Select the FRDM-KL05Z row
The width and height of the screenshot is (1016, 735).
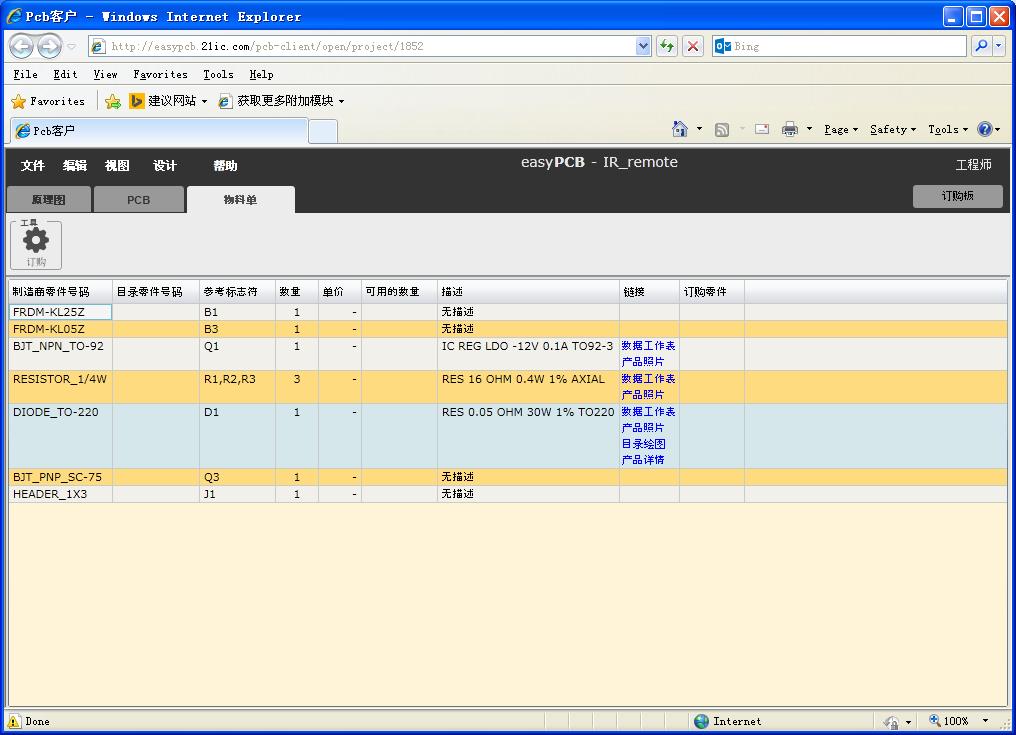coord(507,329)
